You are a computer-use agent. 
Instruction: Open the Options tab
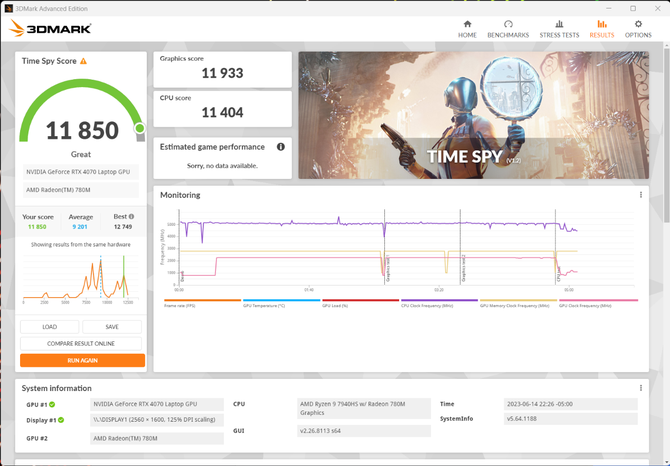[x=638, y=29]
